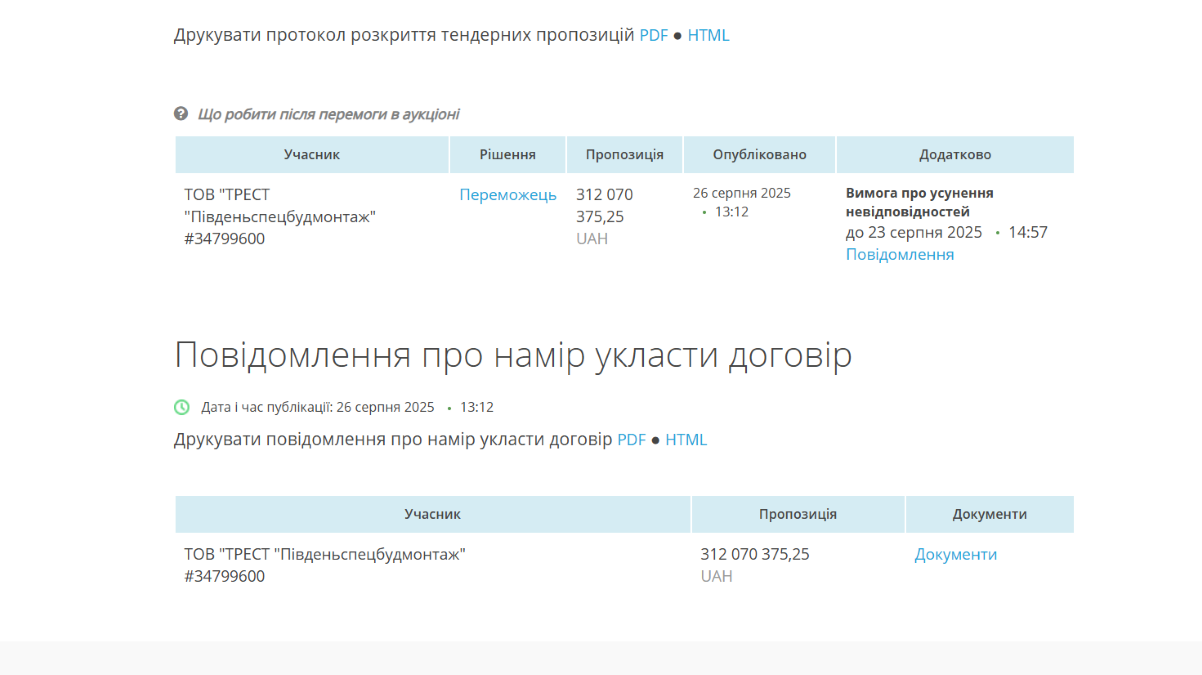Click 'Учасник' header in the contract notice table

pyautogui.click(x=432, y=514)
